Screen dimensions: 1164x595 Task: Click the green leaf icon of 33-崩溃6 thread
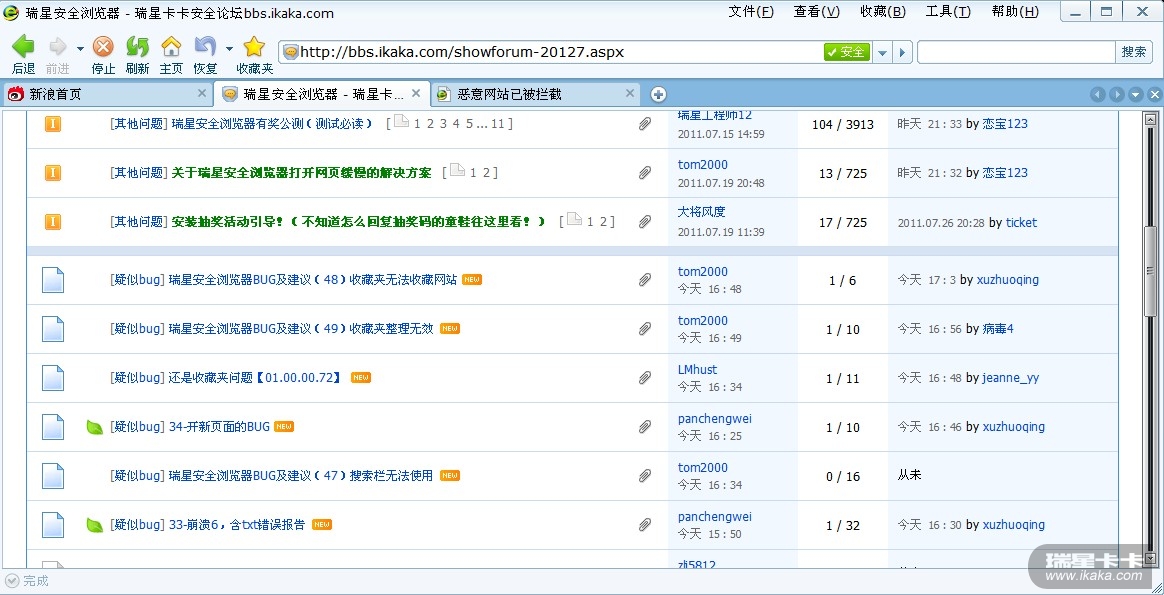click(94, 525)
